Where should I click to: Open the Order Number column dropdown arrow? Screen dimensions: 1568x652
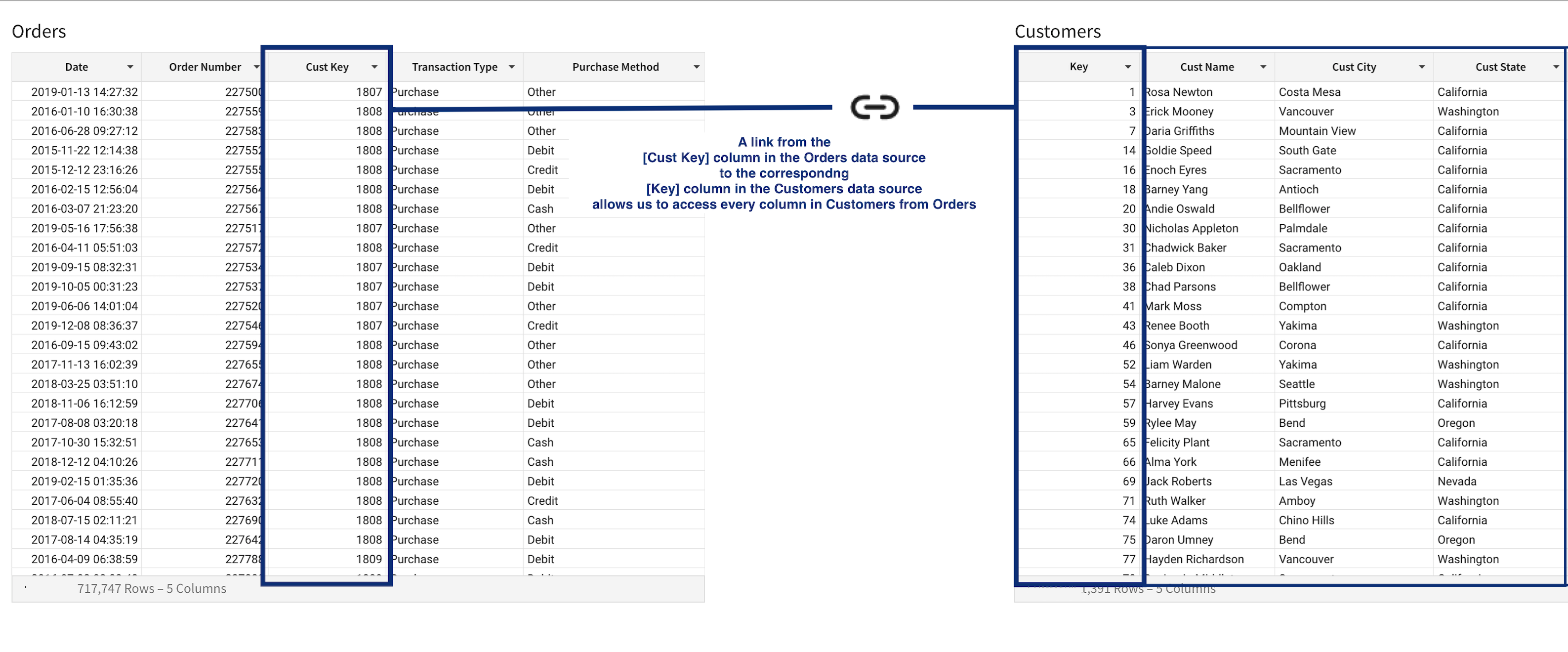257,67
